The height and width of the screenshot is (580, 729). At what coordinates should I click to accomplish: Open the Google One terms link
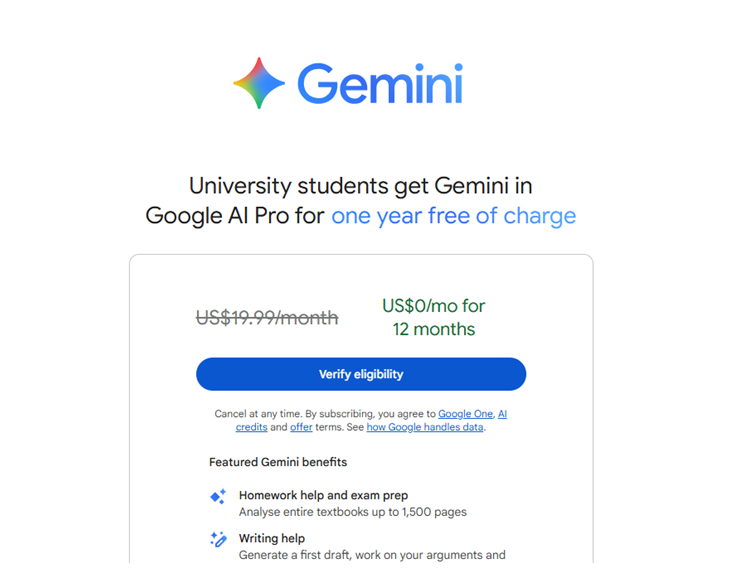[x=465, y=413]
